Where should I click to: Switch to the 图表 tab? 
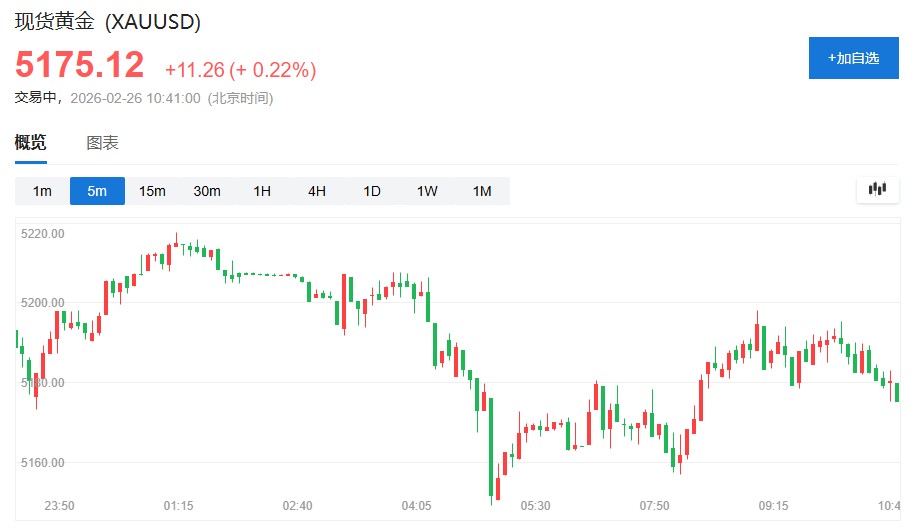pyautogui.click(x=102, y=143)
